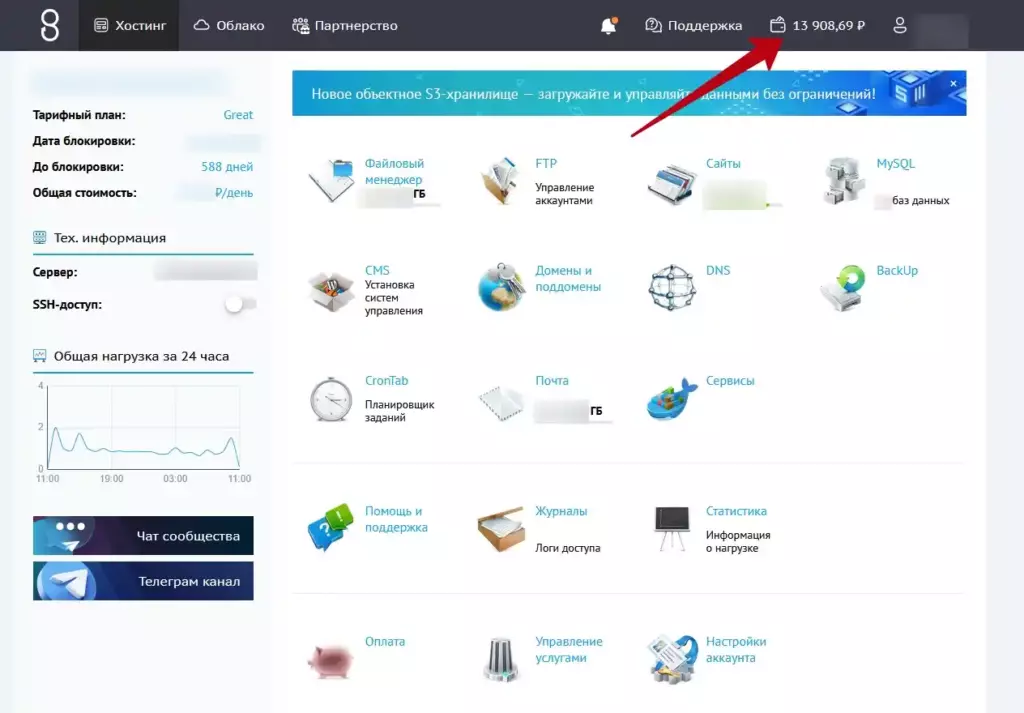Click the Журналы box icon
Screen dimensions: 1024x713
point(501,529)
